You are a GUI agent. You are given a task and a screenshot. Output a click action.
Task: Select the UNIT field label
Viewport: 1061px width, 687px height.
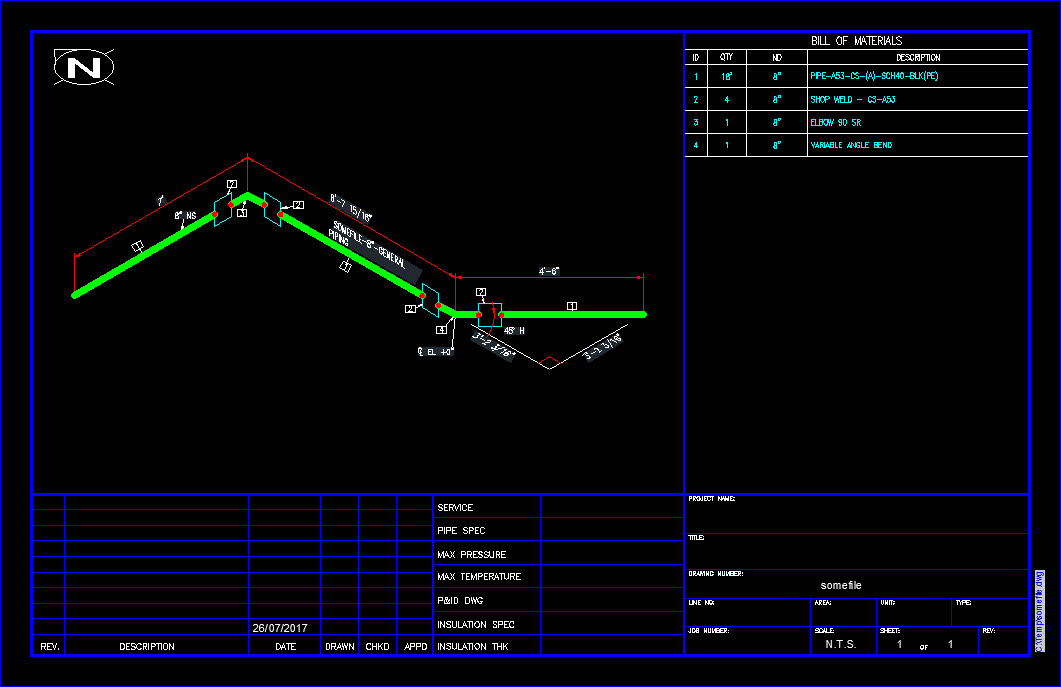(888, 602)
